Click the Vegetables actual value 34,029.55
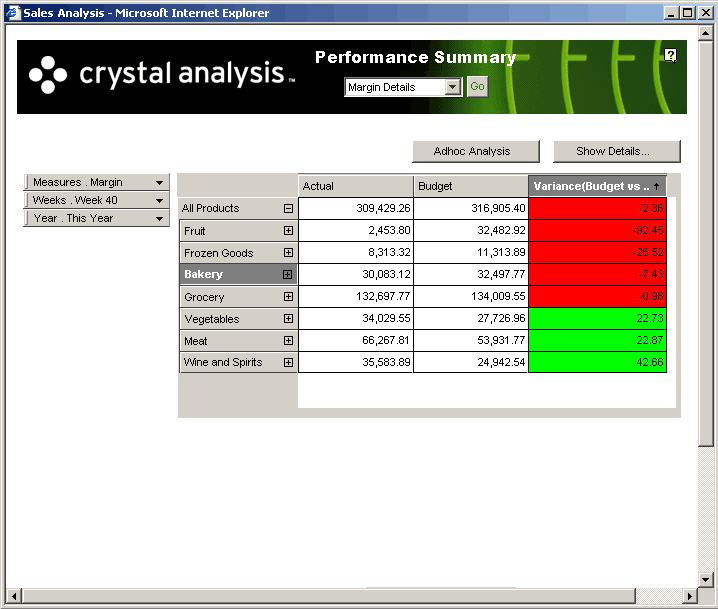718x609 pixels. click(356, 318)
